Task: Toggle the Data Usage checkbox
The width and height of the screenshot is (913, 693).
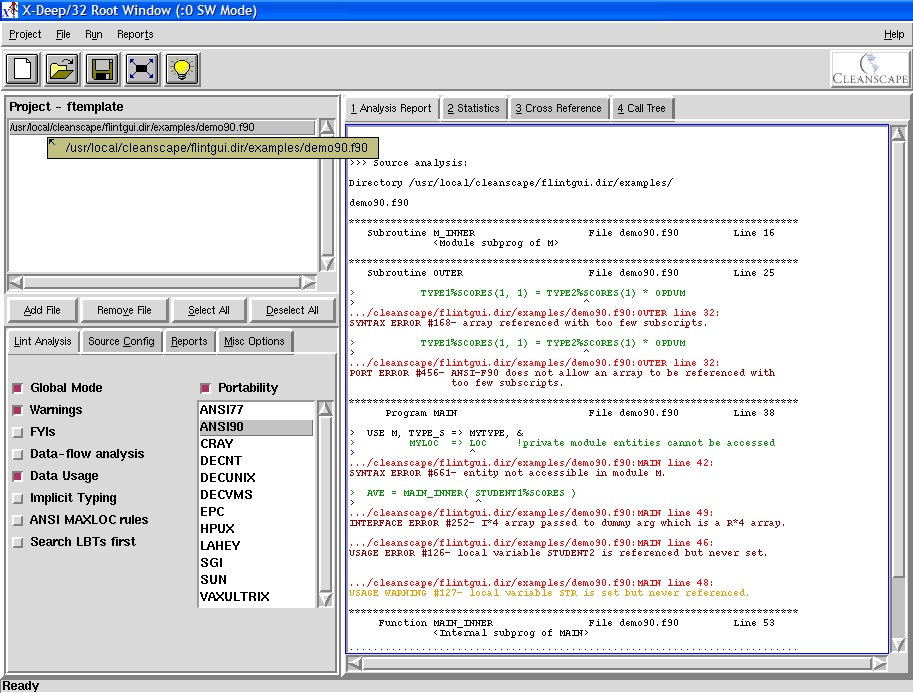Action: pos(18,476)
